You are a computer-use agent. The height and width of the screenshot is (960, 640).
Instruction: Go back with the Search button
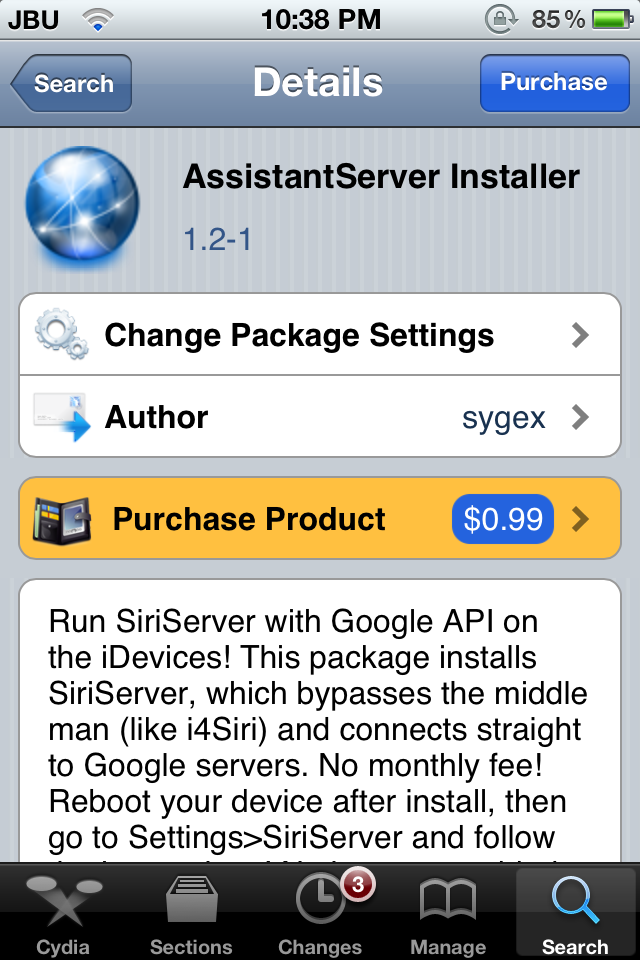(x=71, y=83)
